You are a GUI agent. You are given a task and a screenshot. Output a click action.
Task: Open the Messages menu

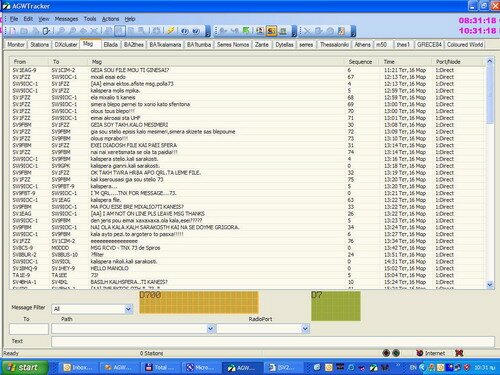click(x=66, y=19)
